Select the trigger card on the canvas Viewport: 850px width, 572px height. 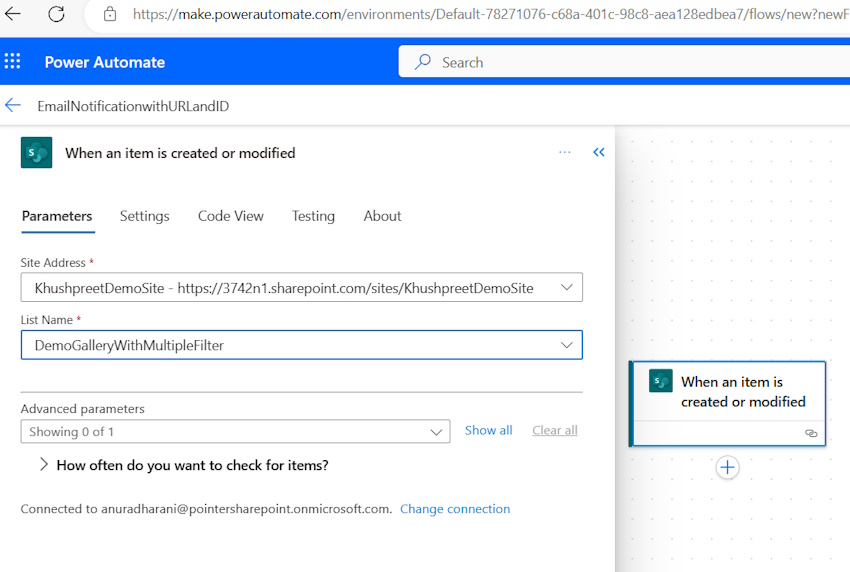(727, 403)
